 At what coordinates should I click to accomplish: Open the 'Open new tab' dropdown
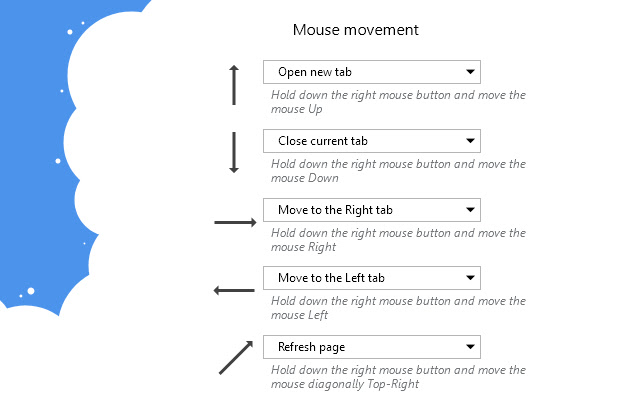click(x=371, y=72)
